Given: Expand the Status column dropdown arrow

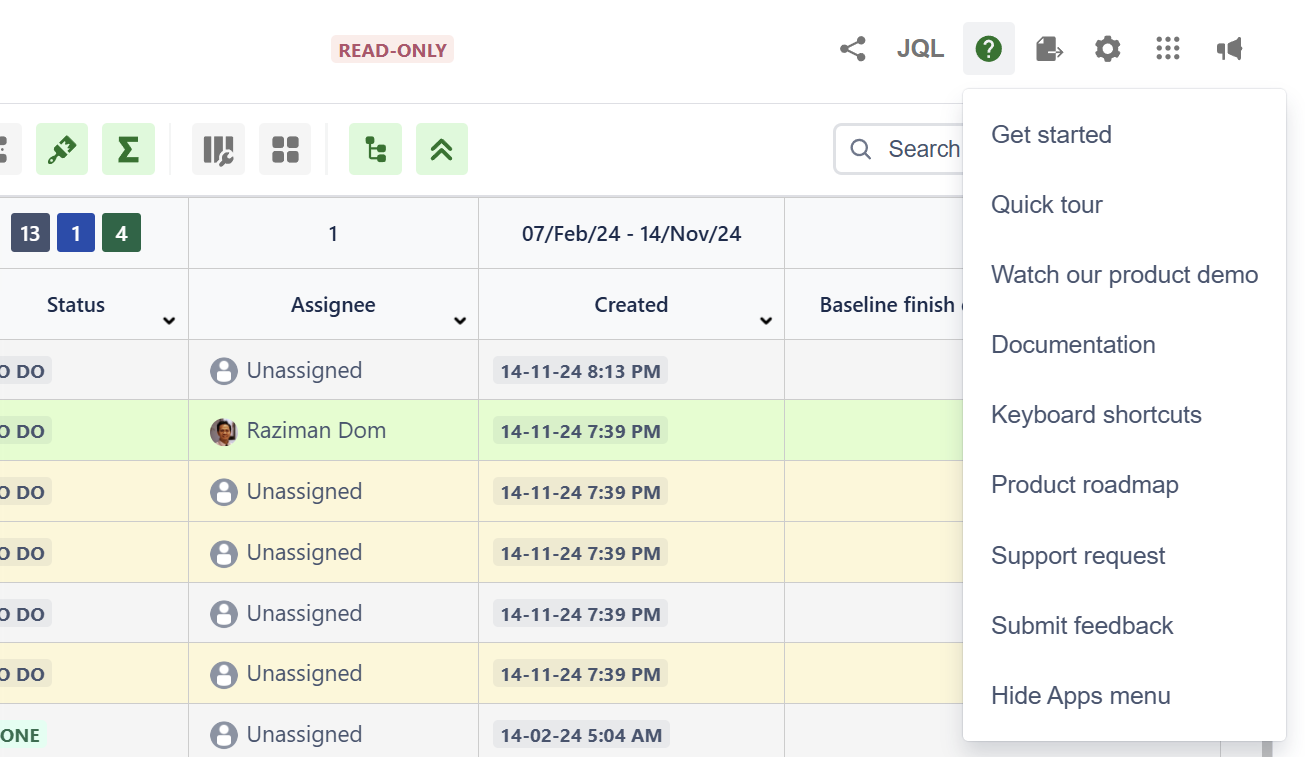Looking at the screenshot, I should [x=169, y=321].
